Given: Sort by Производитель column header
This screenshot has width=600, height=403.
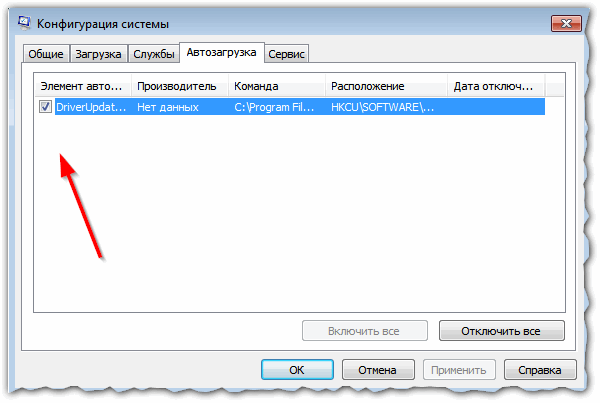Looking at the screenshot, I should pos(180,86).
